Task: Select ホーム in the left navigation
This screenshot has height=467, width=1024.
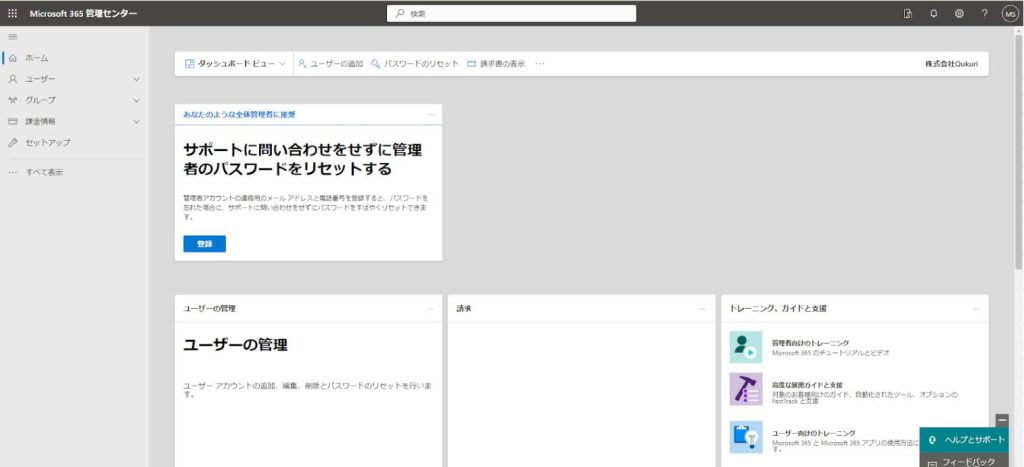Action: 37,58
